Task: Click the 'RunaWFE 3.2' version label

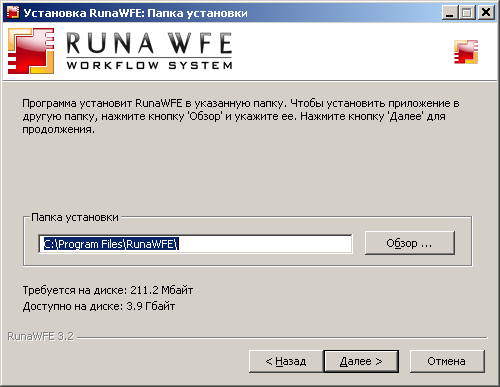Action: tap(40, 336)
